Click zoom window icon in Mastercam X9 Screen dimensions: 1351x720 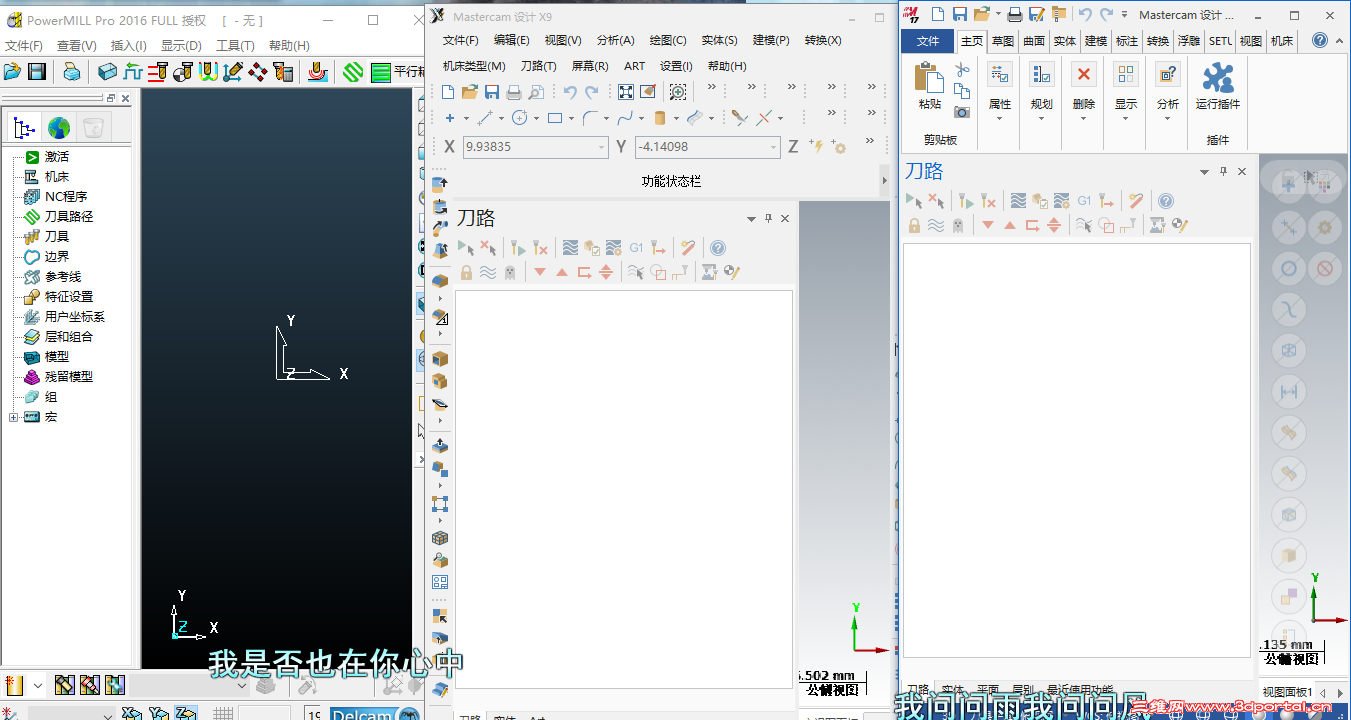coord(678,92)
